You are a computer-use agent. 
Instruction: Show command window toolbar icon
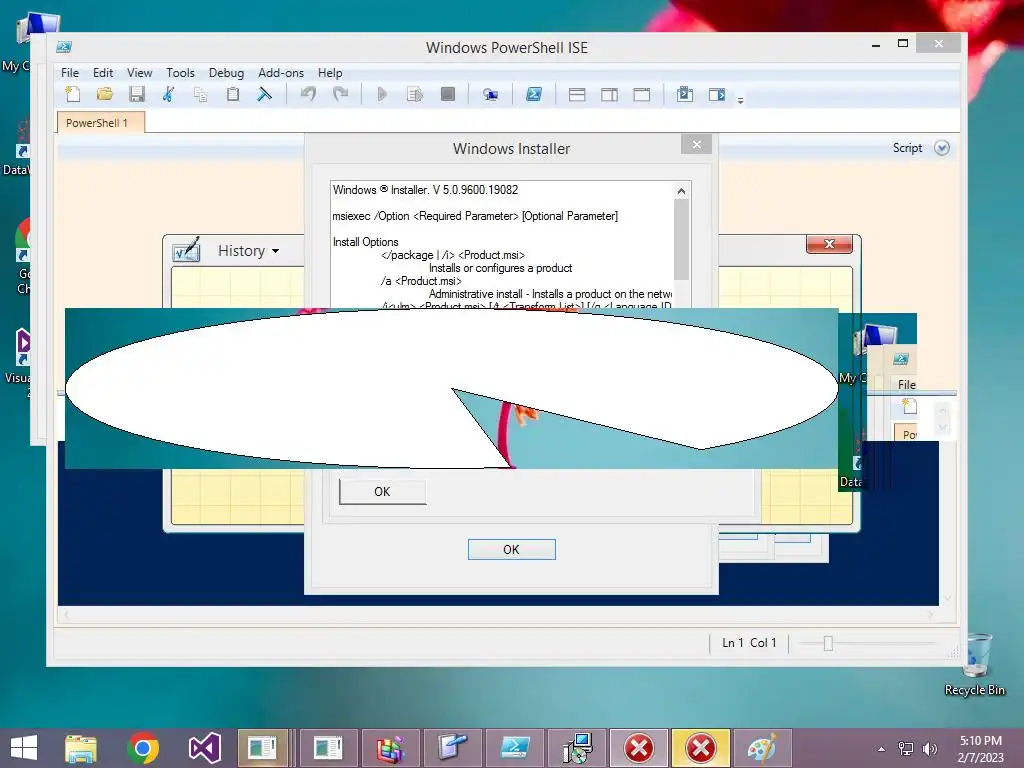tap(685, 95)
